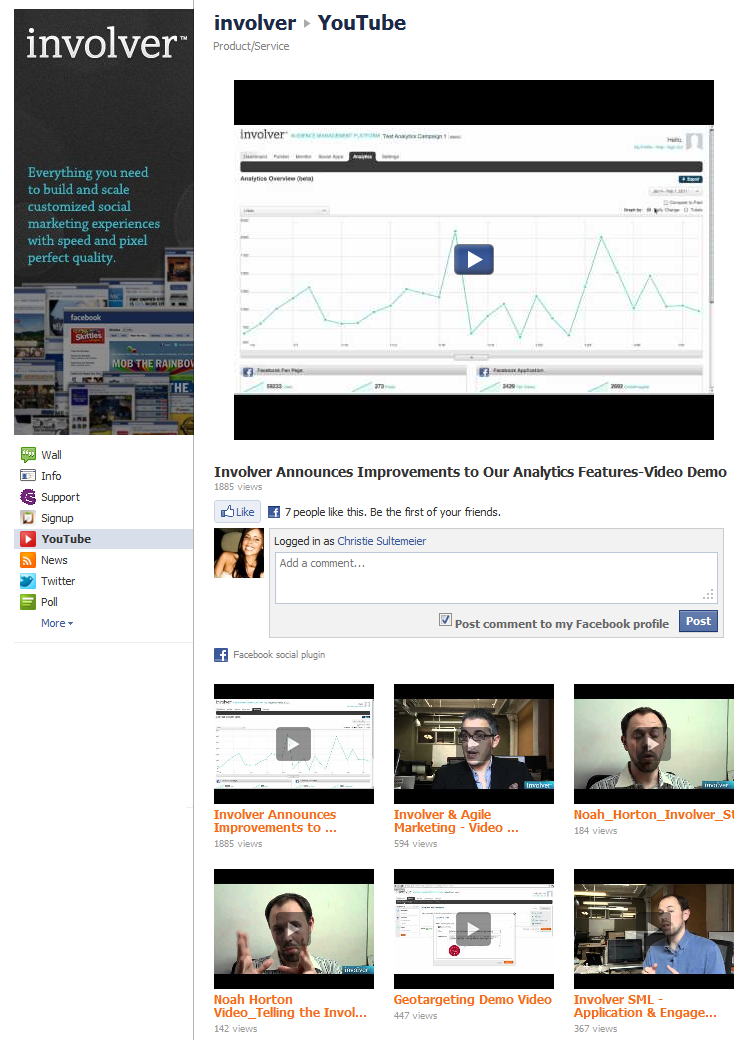The width and height of the screenshot is (742, 1040).
Task: Click the orange News RSS icon
Action: click(28, 560)
